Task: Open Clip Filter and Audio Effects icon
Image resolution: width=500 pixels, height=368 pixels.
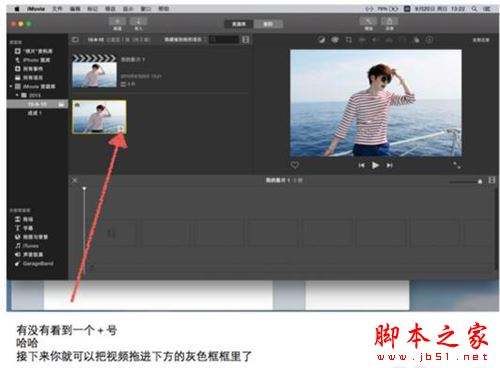Action: coord(416,40)
